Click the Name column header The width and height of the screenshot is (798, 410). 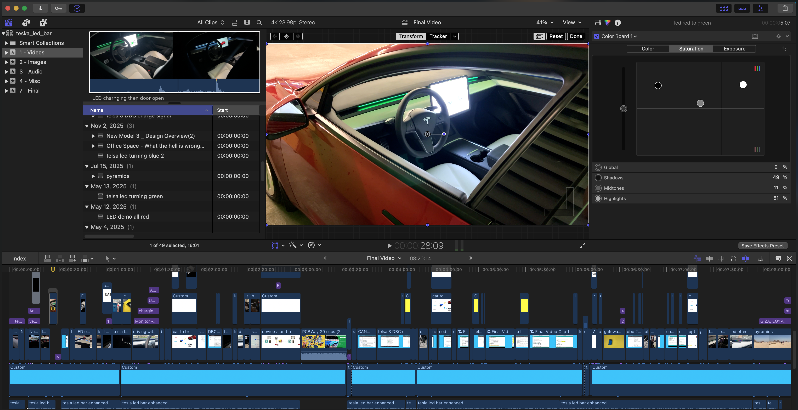point(148,110)
